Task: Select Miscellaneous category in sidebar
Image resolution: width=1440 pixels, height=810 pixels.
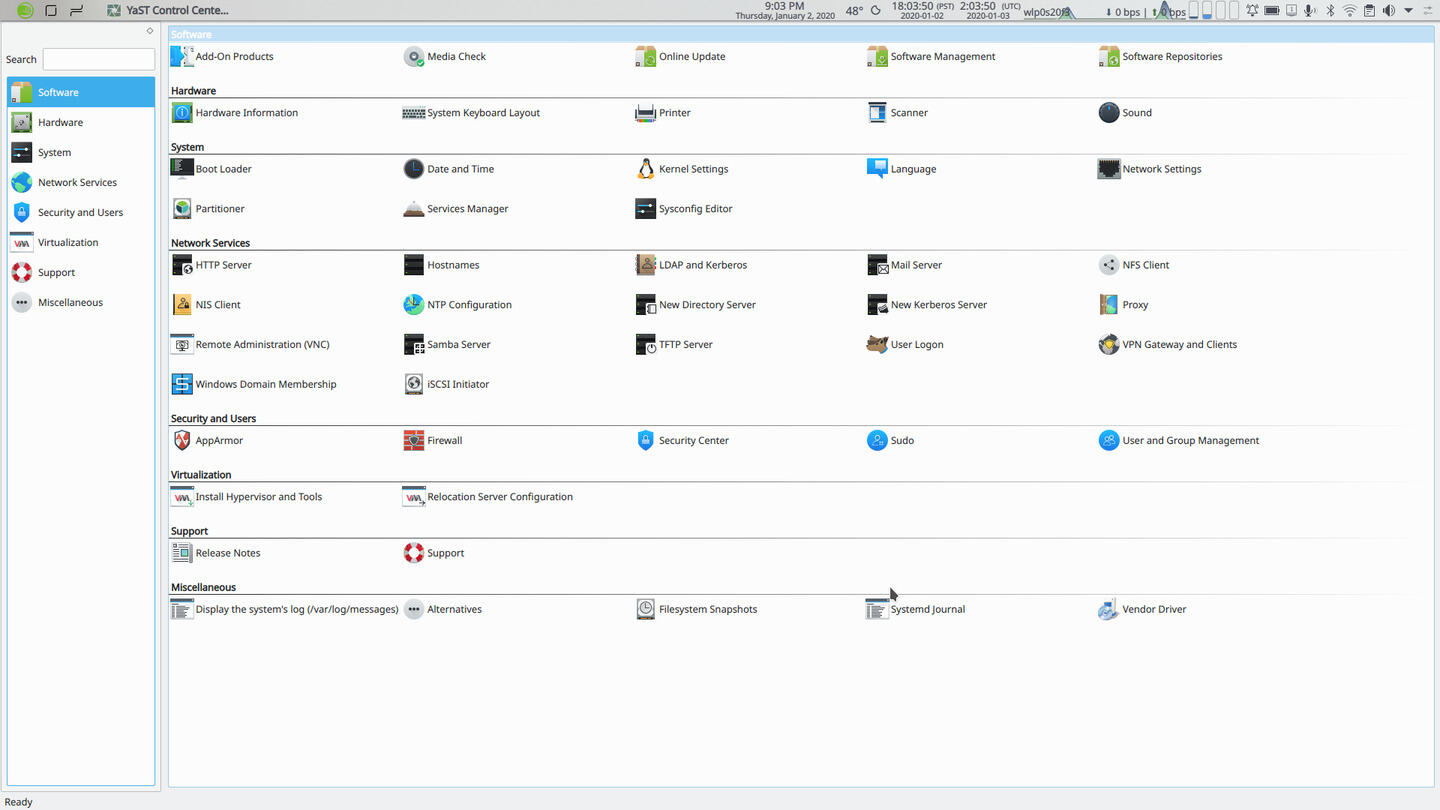Action: point(81,302)
